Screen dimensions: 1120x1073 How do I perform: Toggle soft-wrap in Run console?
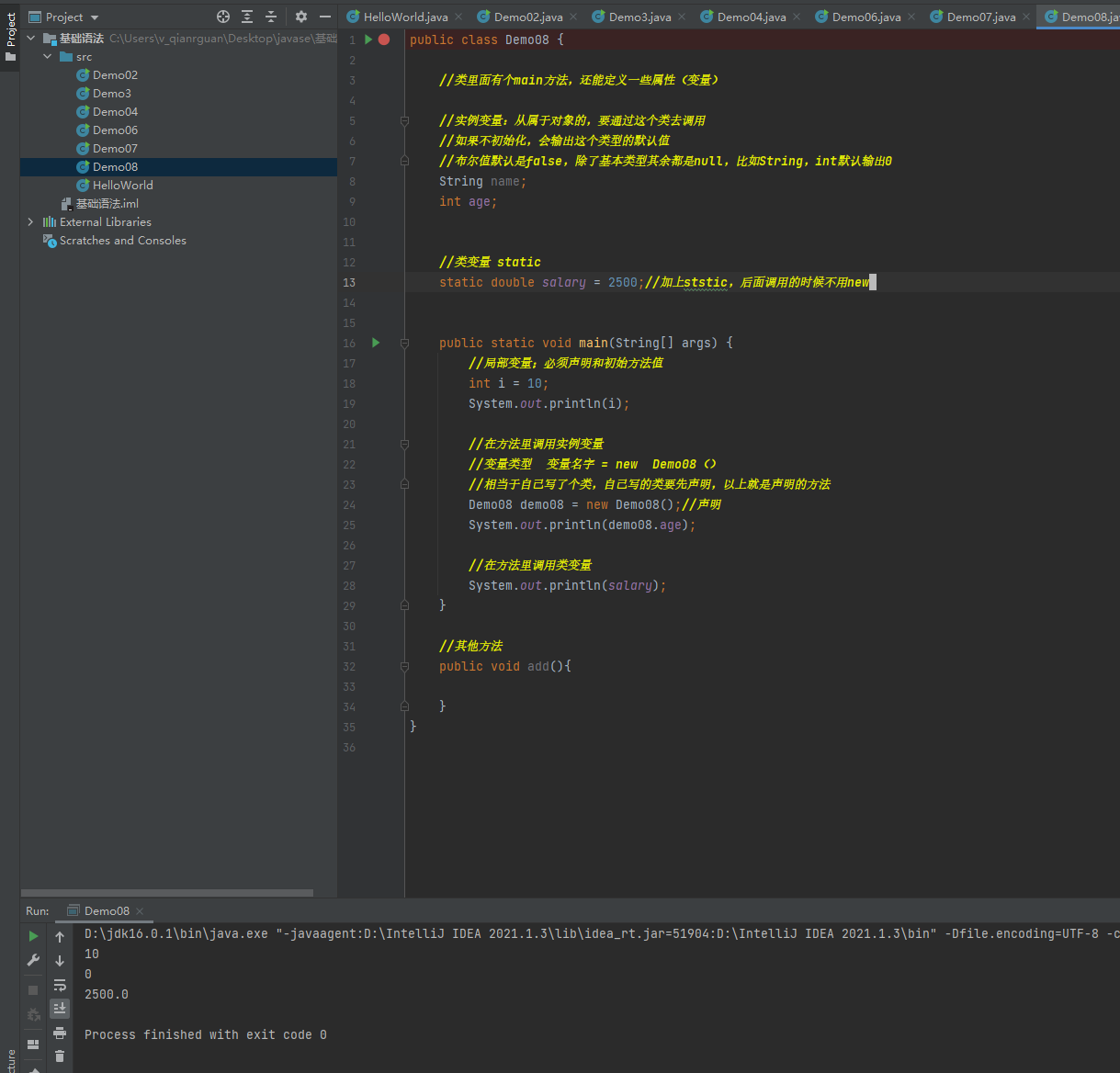[60, 985]
